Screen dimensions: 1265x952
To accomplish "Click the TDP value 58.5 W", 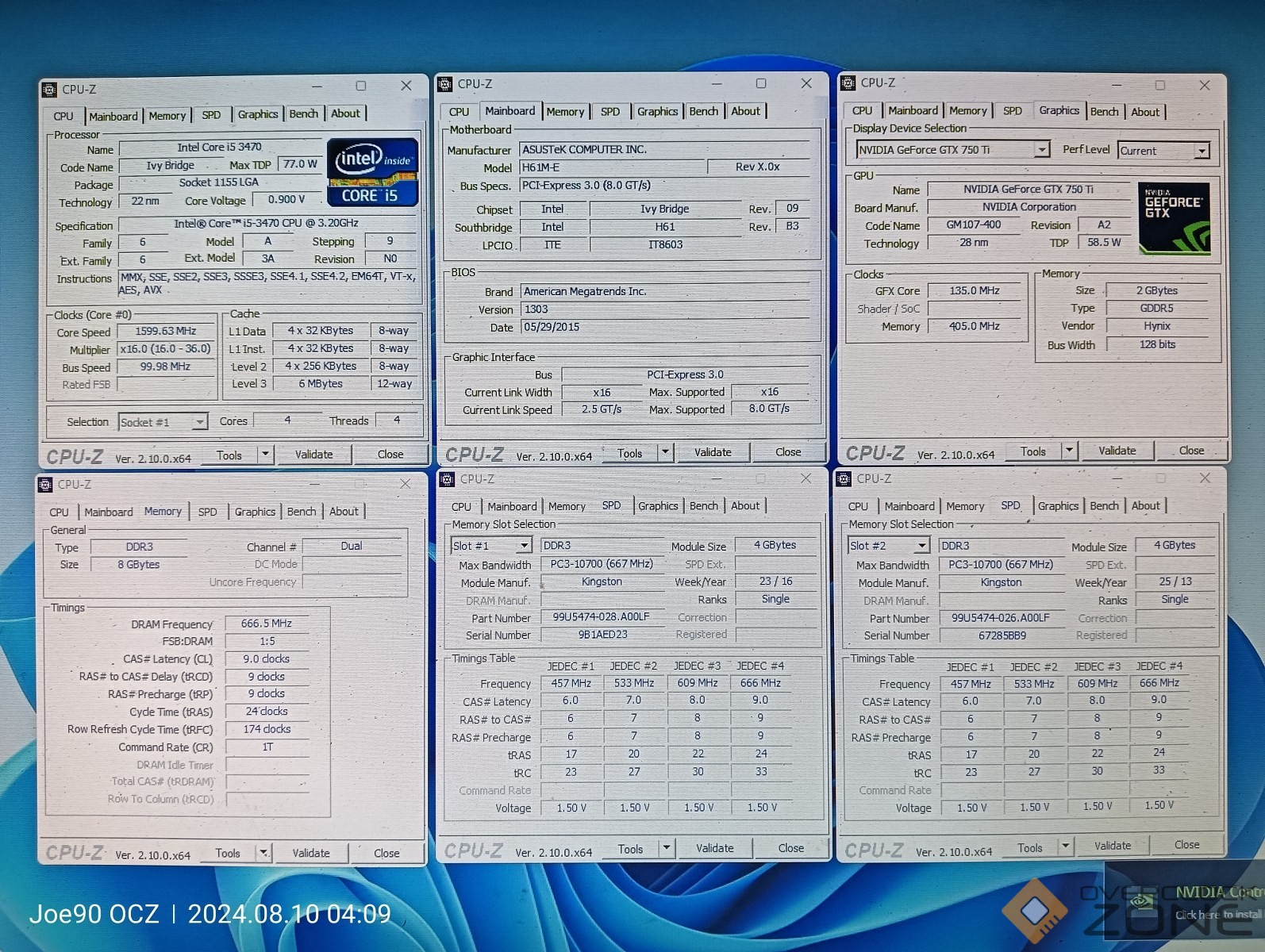I will click(x=1105, y=242).
